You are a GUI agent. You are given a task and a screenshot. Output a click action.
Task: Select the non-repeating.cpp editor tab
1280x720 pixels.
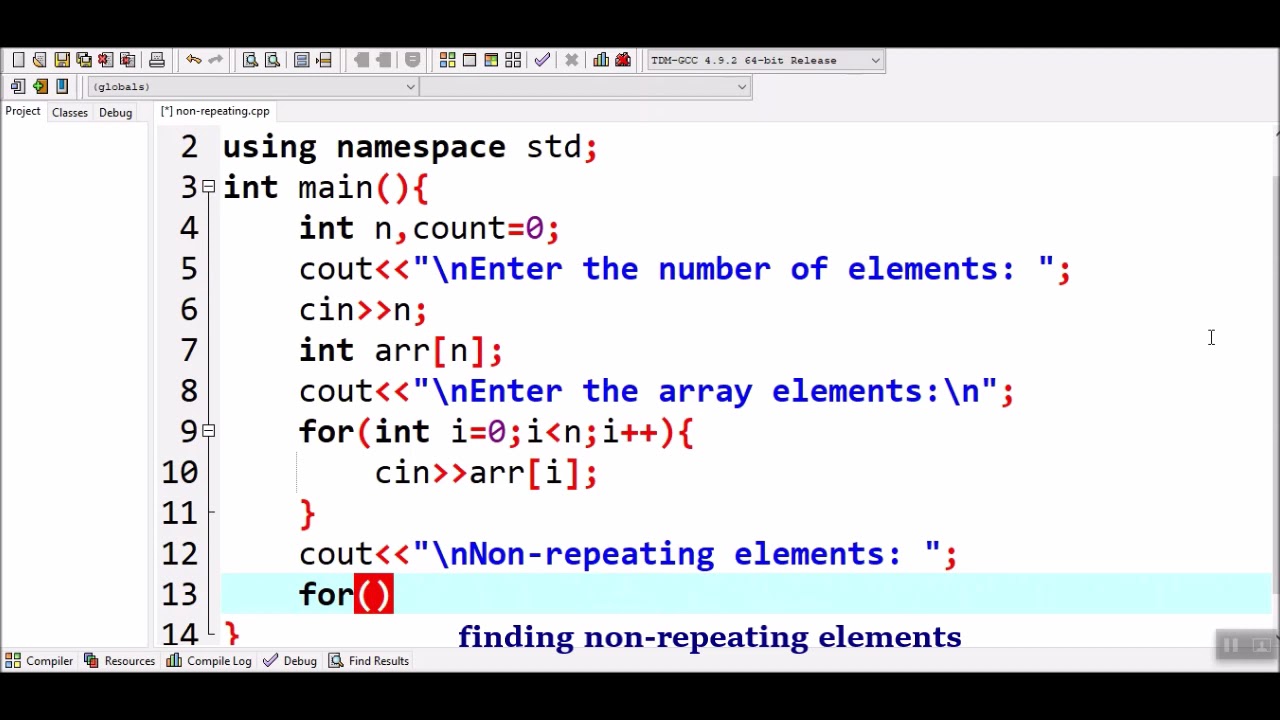click(x=215, y=111)
